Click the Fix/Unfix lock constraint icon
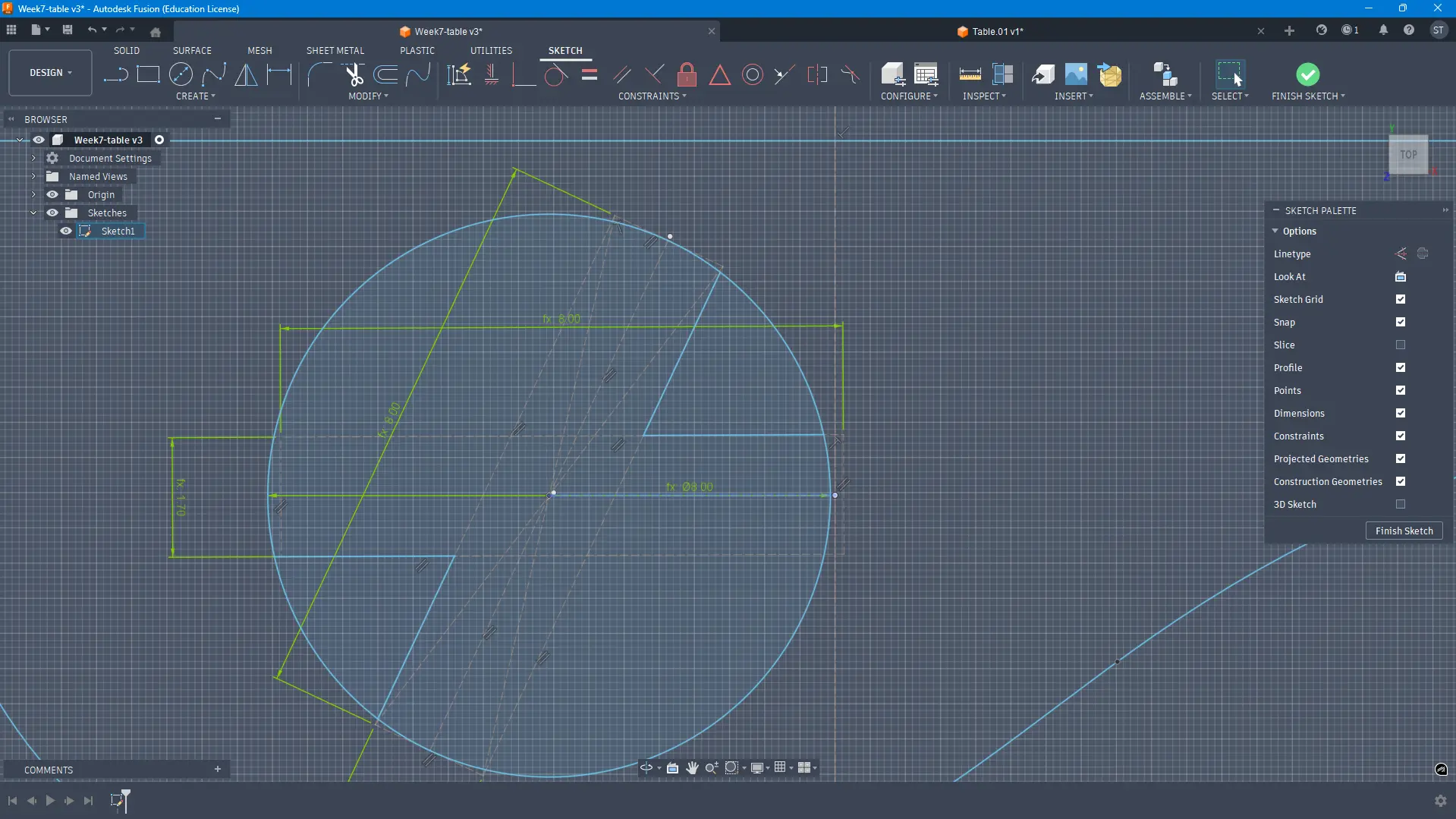The width and height of the screenshot is (1456, 819). [x=687, y=74]
